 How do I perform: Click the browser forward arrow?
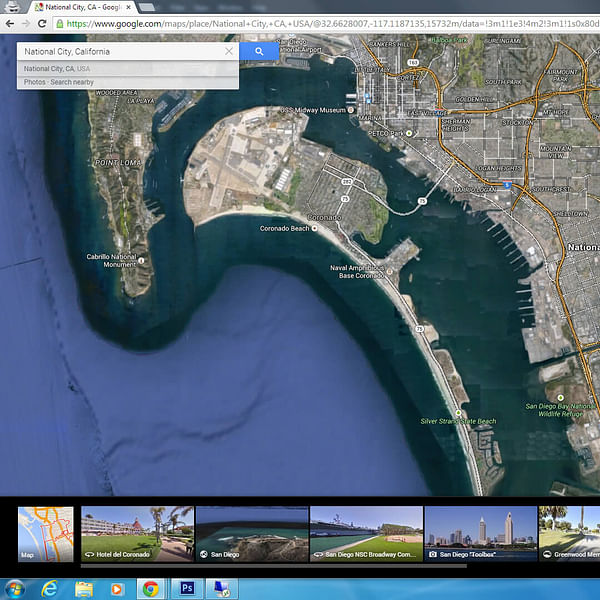pos(26,24)
